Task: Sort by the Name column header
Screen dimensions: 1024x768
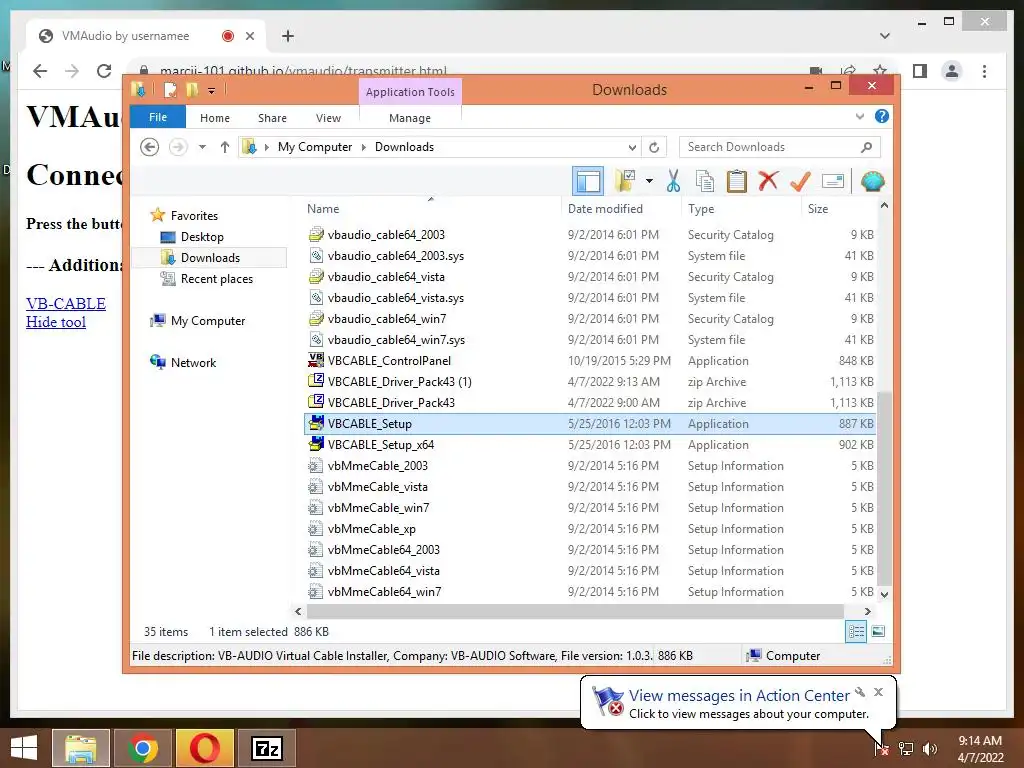Action: [x=432, y=209]
